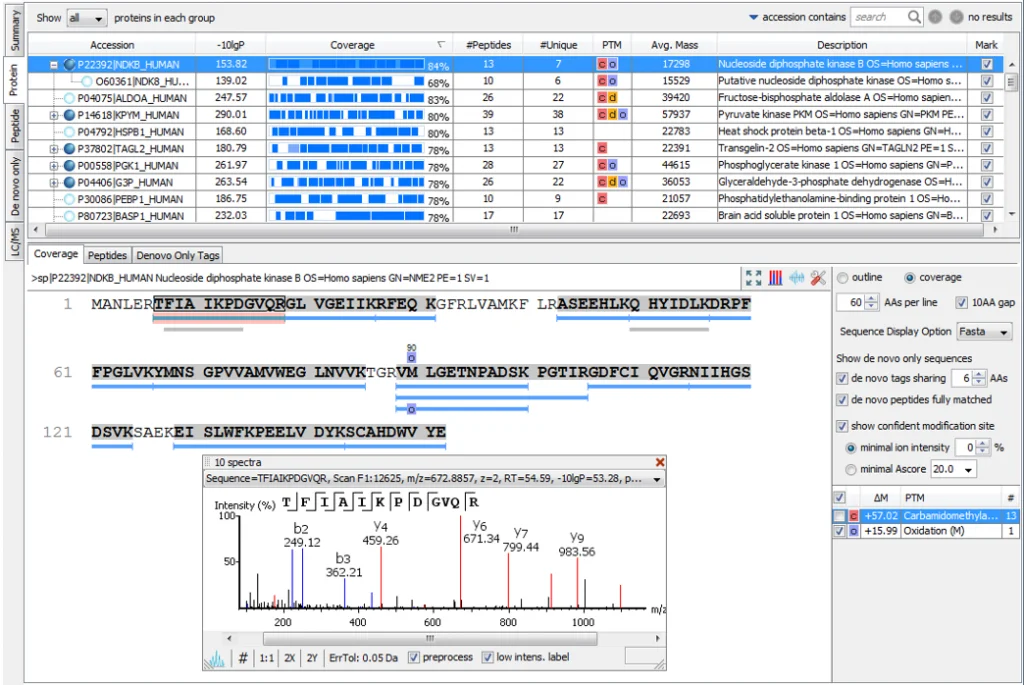Click the light blue waveform icon

(797, 278)
